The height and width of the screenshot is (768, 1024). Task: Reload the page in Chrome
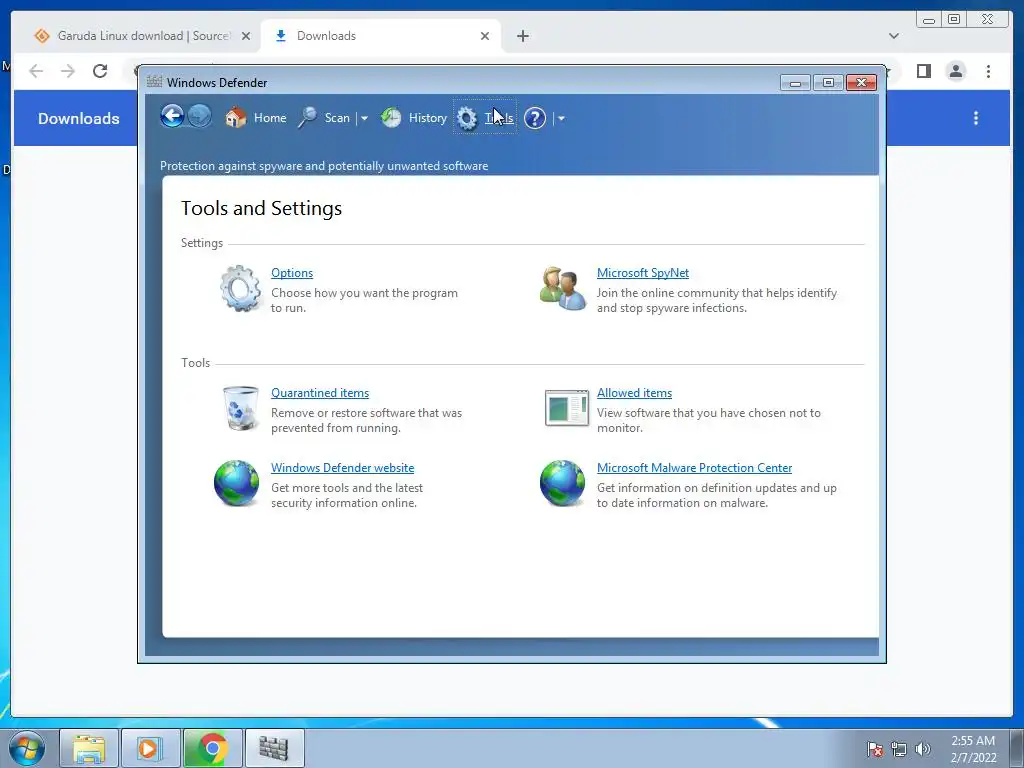pos(100,71)
